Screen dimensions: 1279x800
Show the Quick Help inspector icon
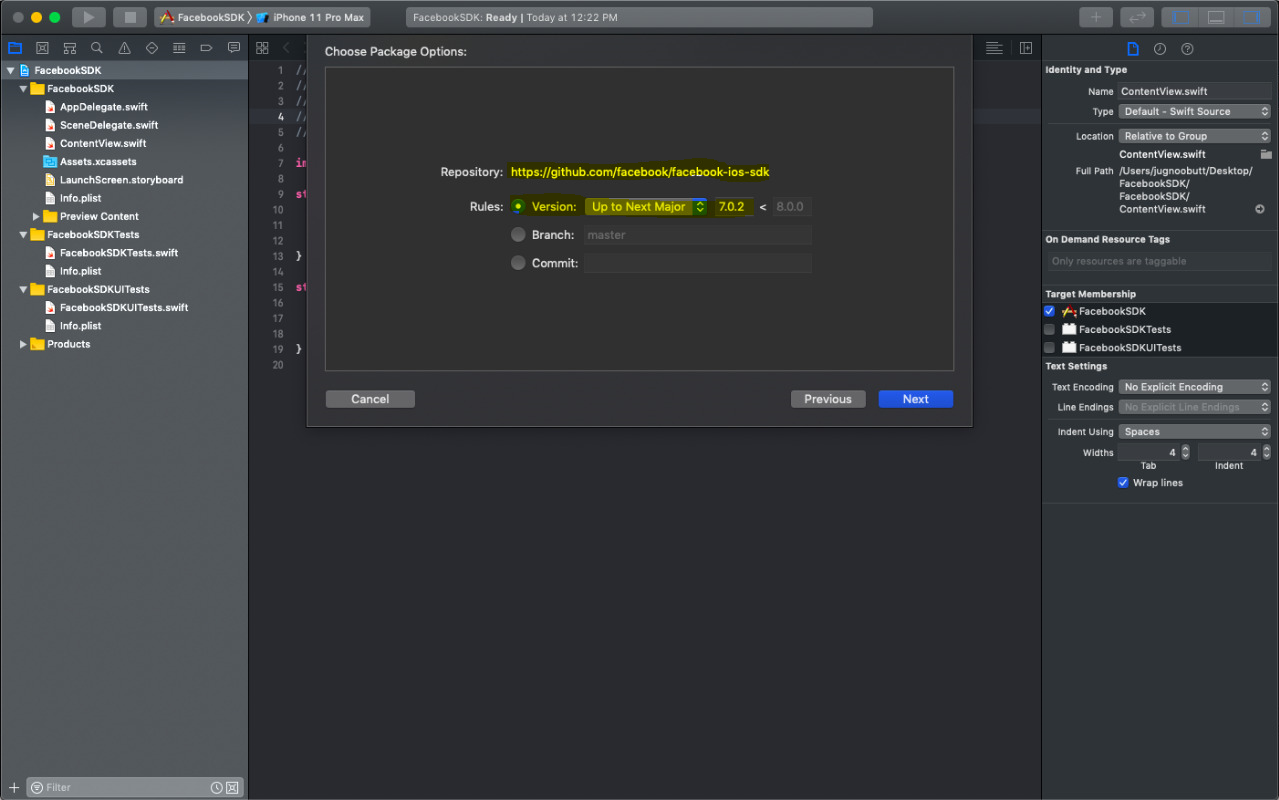pyautogui.click(x=1187, y=49)
